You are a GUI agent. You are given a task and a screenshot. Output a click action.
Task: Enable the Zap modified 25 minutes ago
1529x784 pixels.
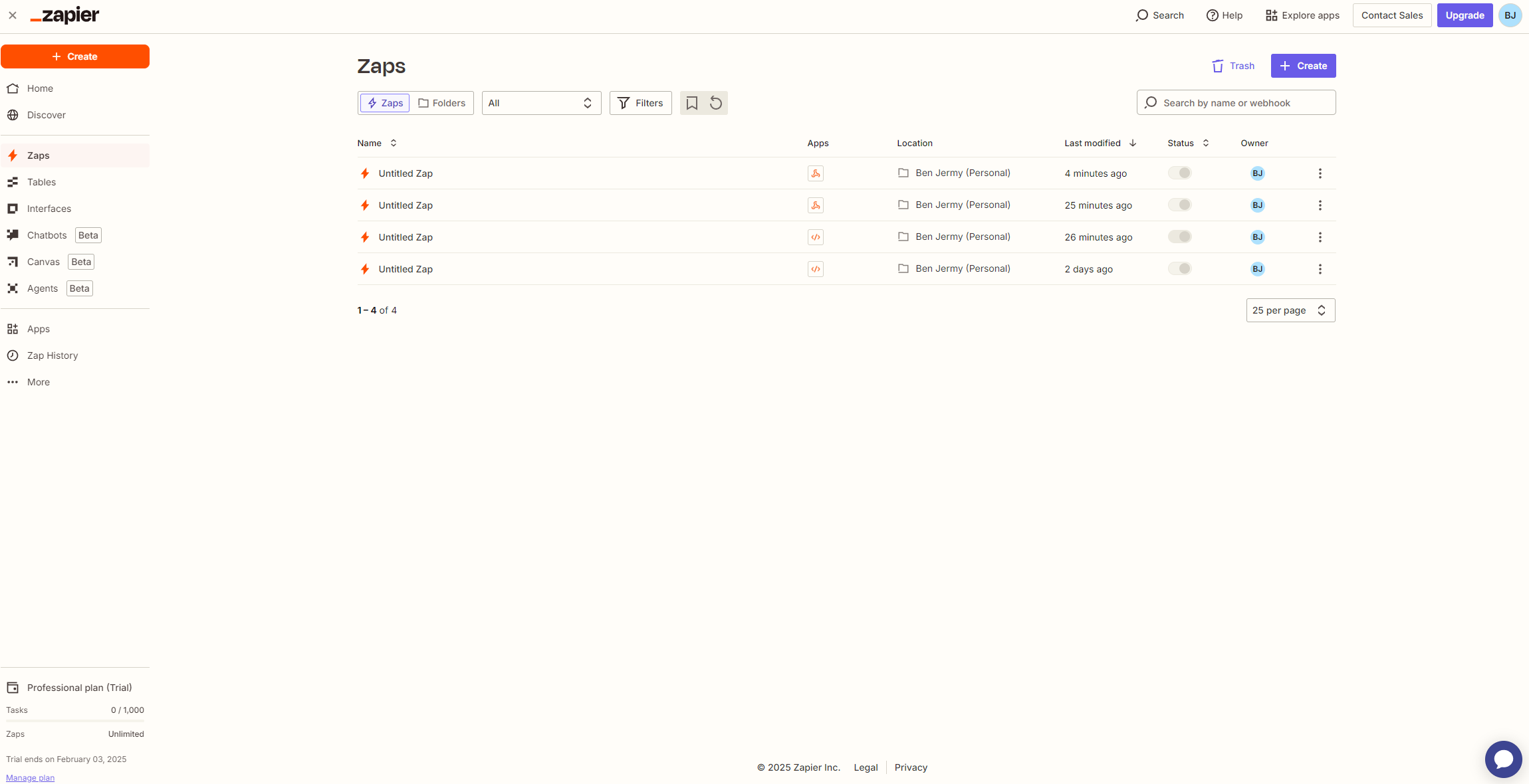pos(1179,205)
